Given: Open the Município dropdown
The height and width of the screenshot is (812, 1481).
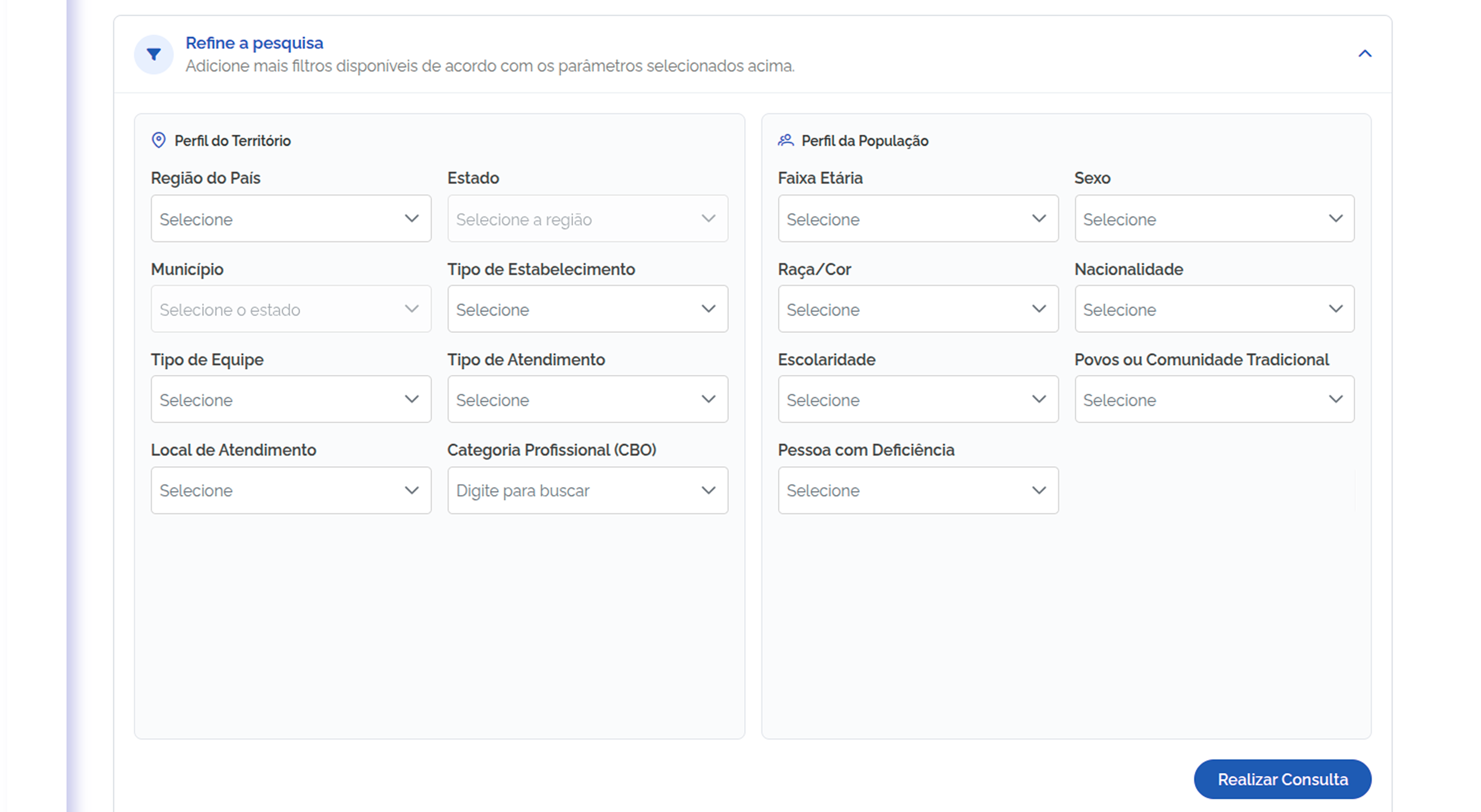Looking at the screenshot, I should pos(291,309).
